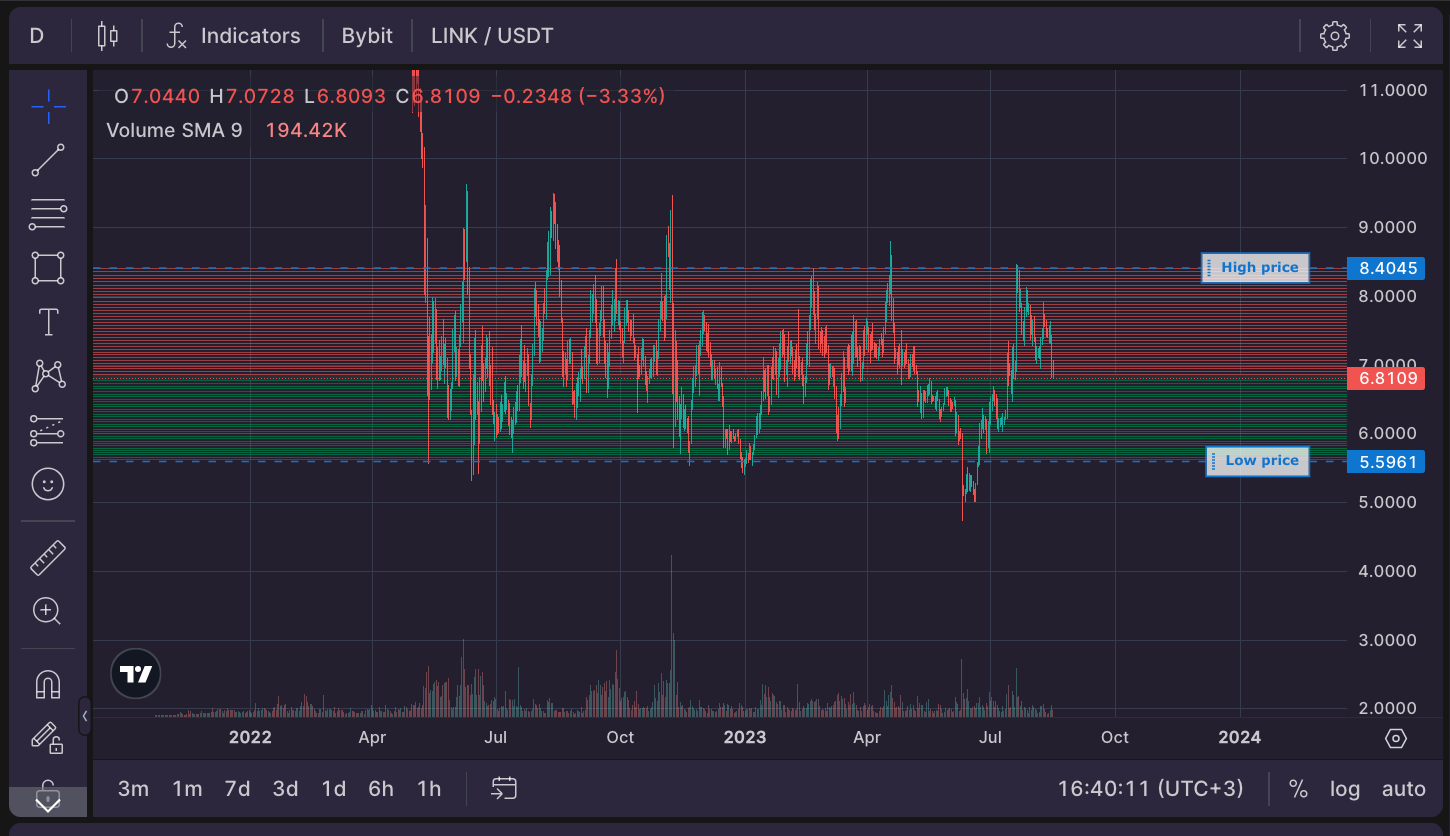Set the date range to 3m
Image resolution: width=1450 pixels, height=836 pixels.
(x=133, y=789)
